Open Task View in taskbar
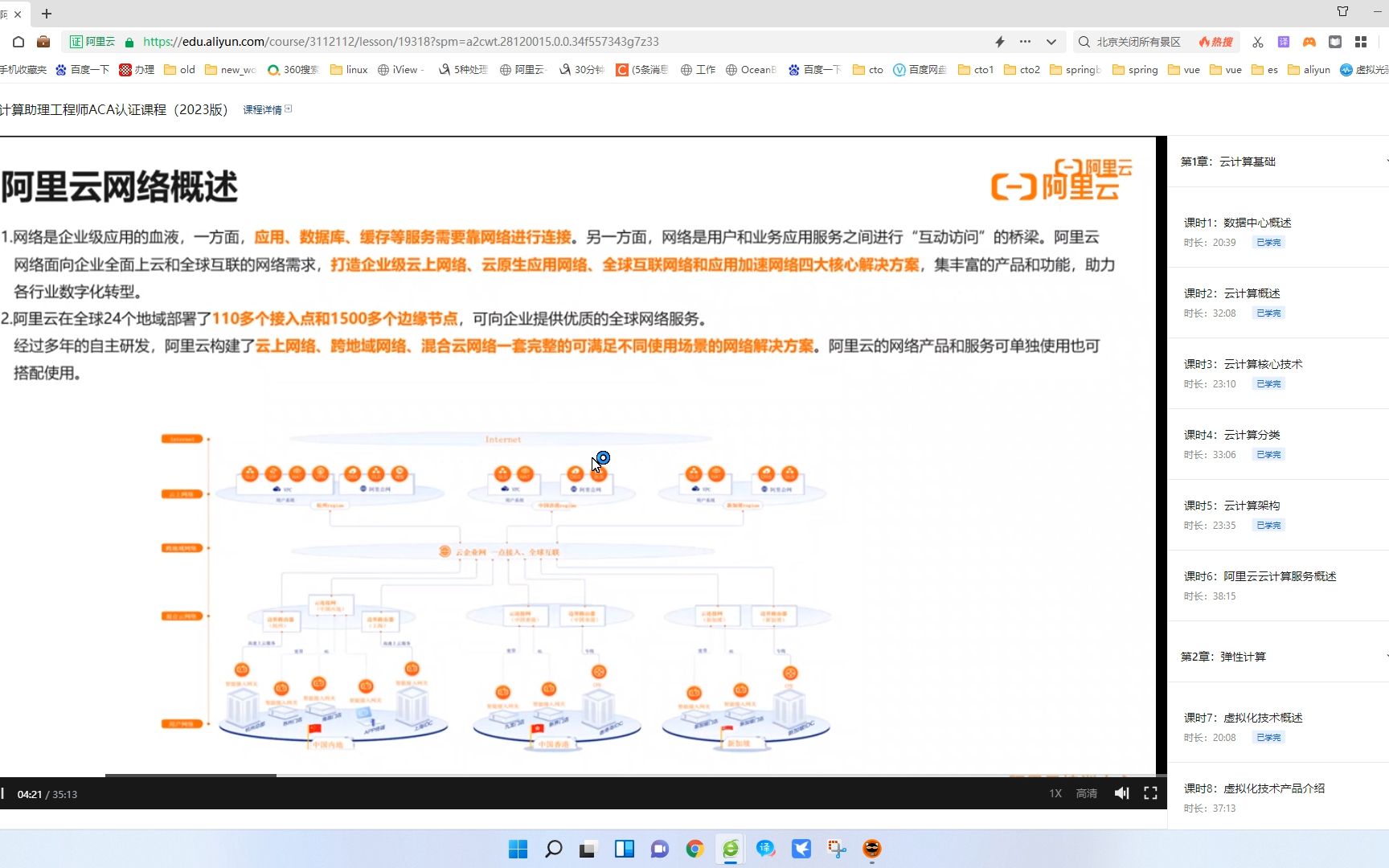Image resolution: width=1389 pixels, height=868 pixels. pyautogui.click(x=588, y=849)
